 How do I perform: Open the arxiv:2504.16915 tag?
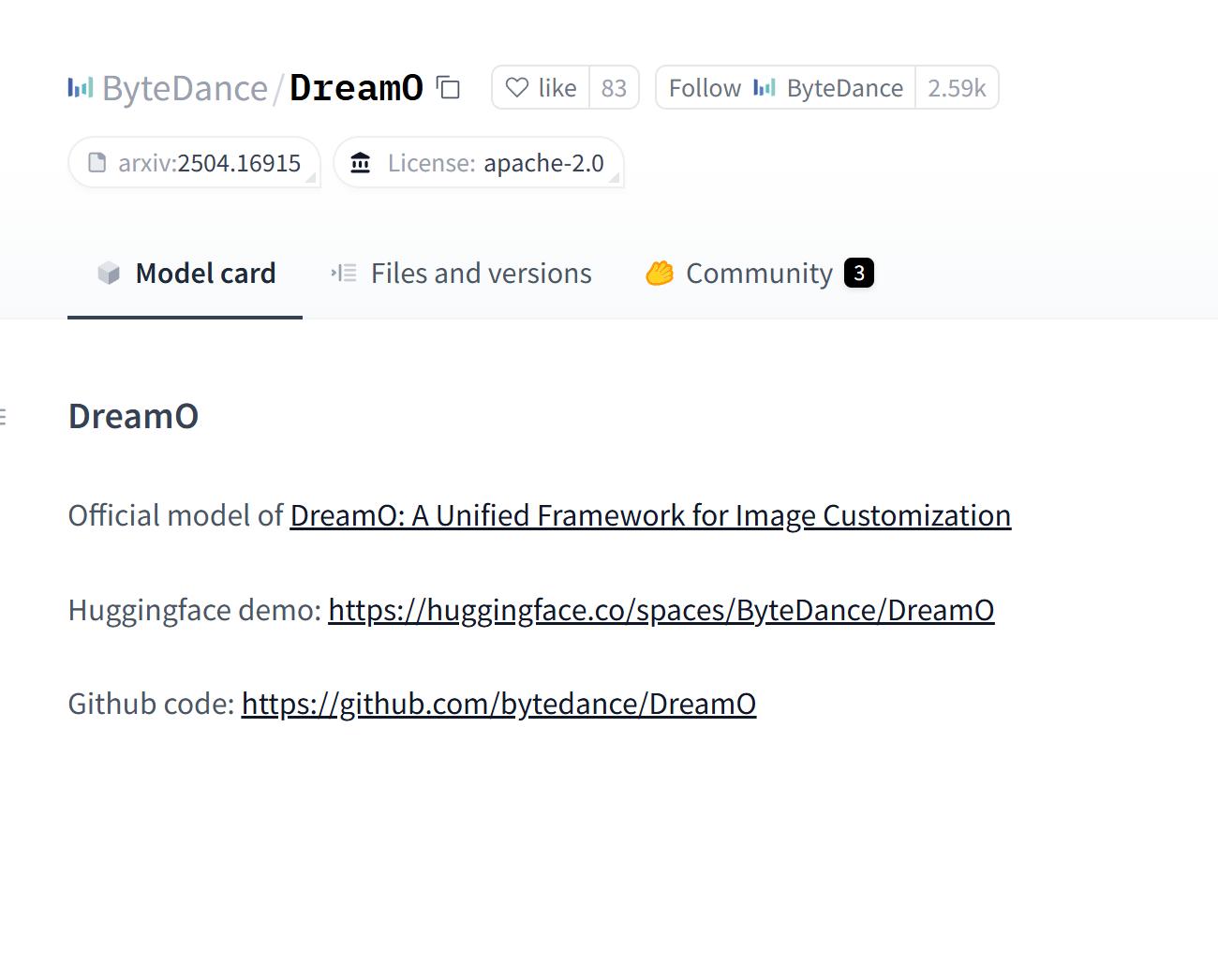(x=195, y=163)
